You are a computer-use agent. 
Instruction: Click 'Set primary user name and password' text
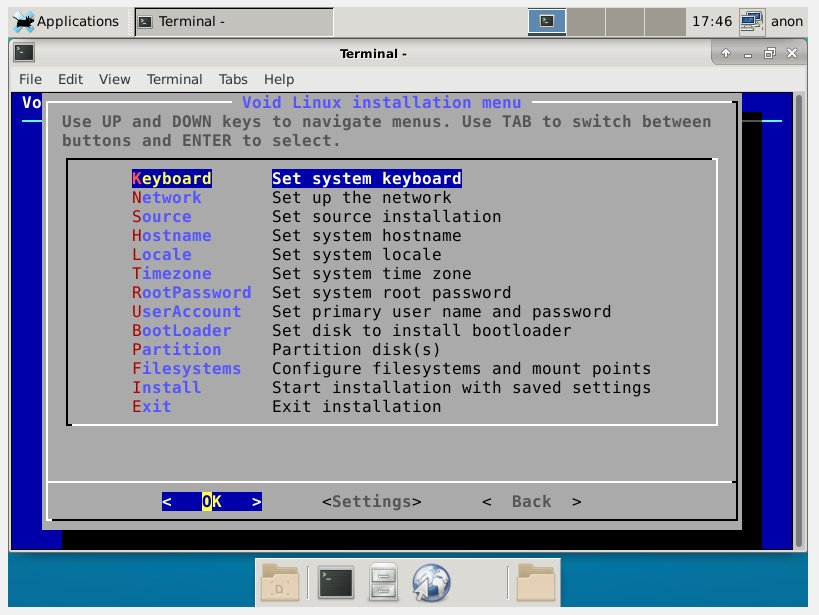(442, 311)
